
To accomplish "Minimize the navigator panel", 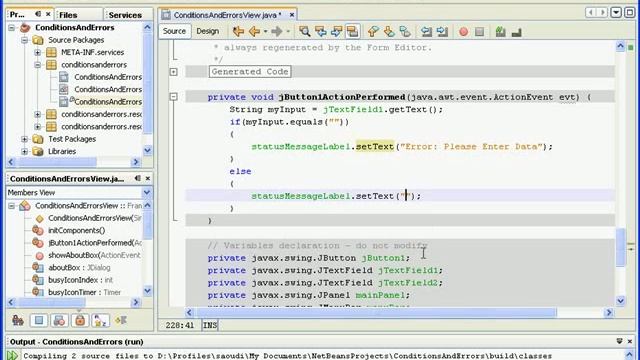I will point(138,178).
